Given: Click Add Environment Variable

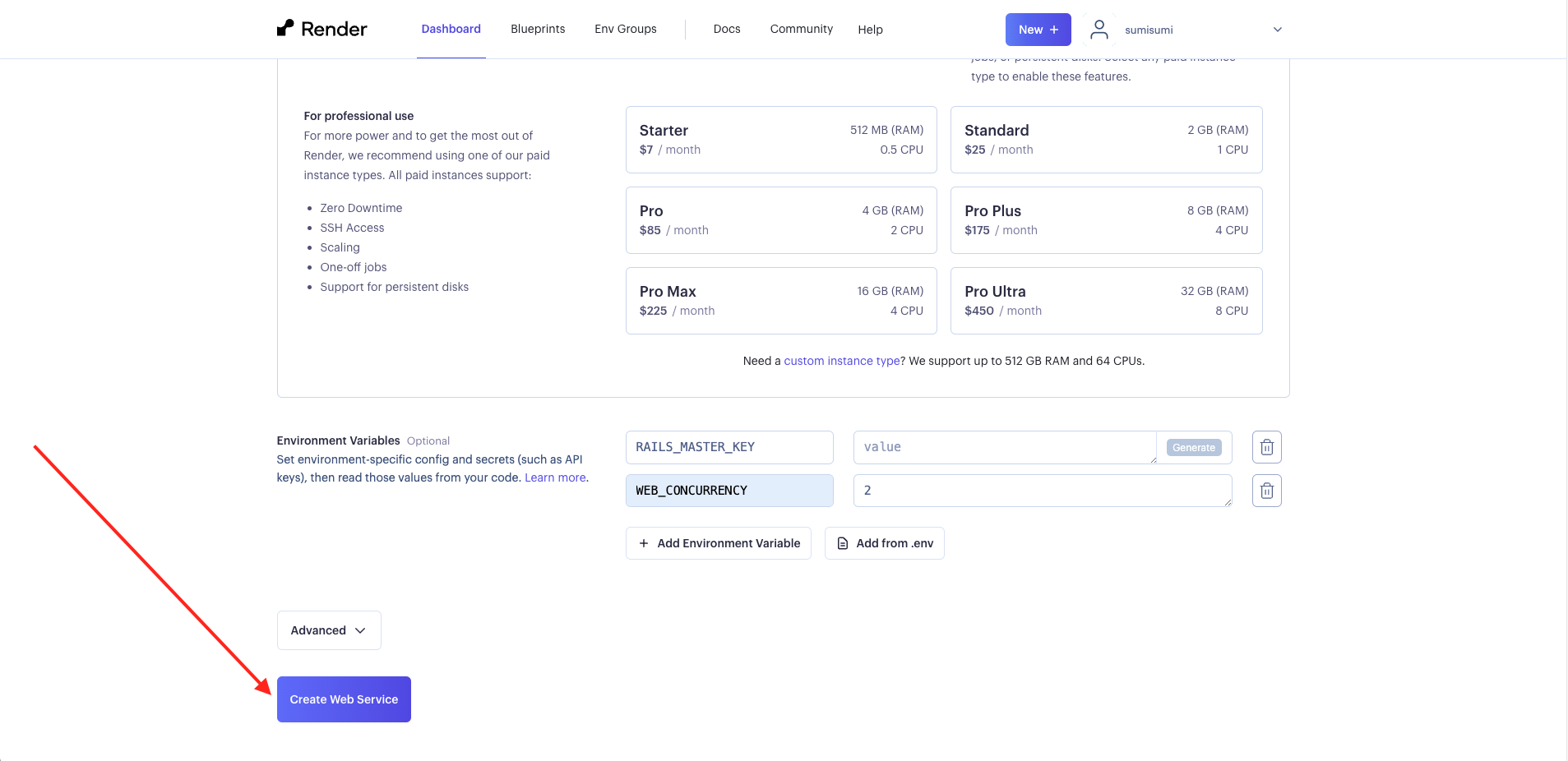Looking at the screenshot, I should [719, 543].
